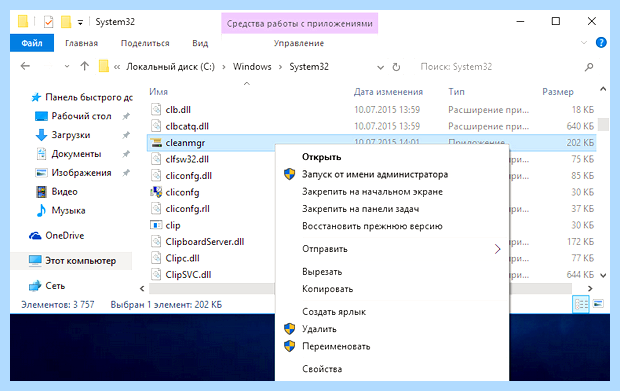Click the Up one level arrow
The image size is (620, 391).
(84, 66)
